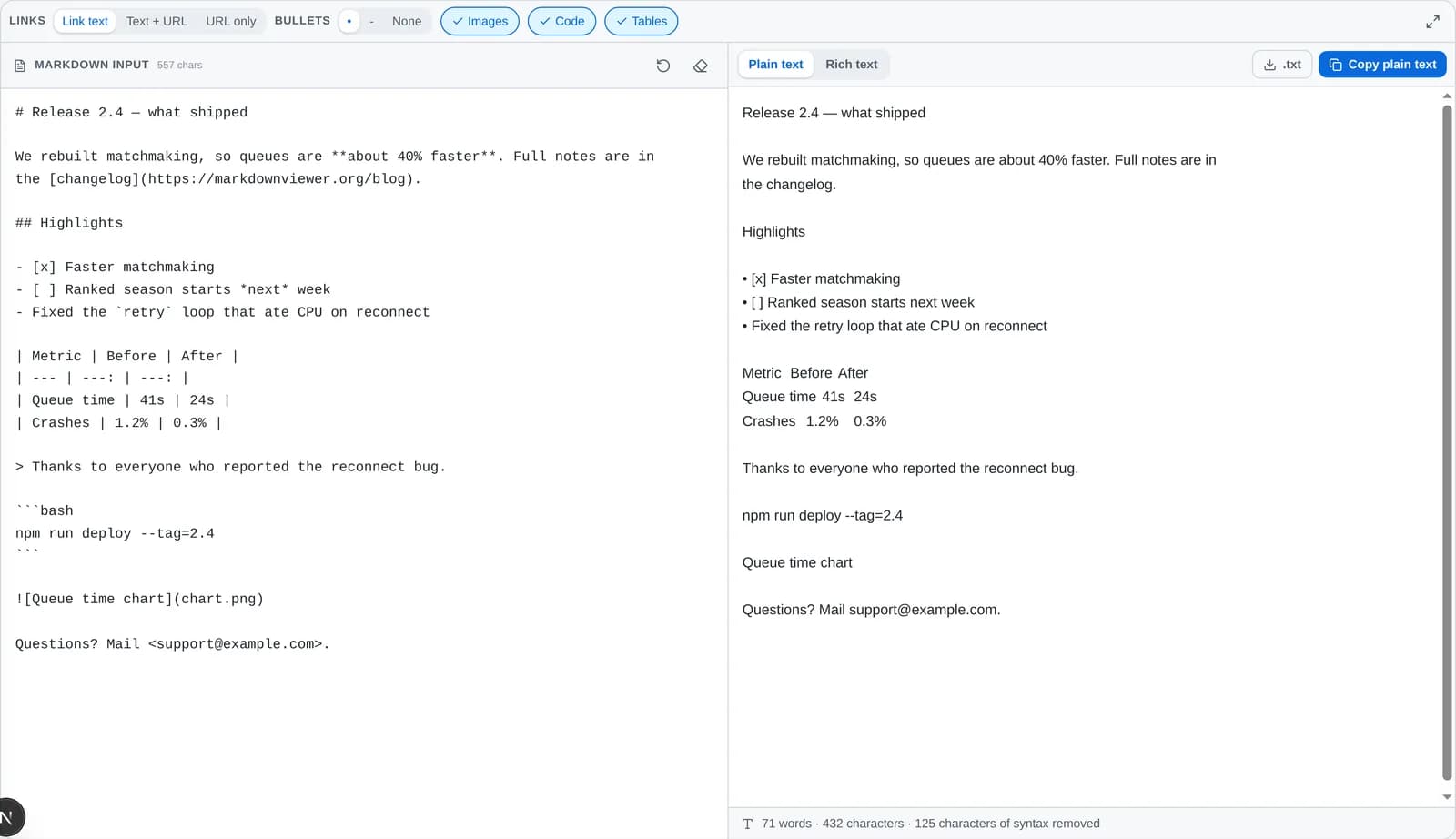Click '| Queue time | 41s | 24s |' row

123,400
